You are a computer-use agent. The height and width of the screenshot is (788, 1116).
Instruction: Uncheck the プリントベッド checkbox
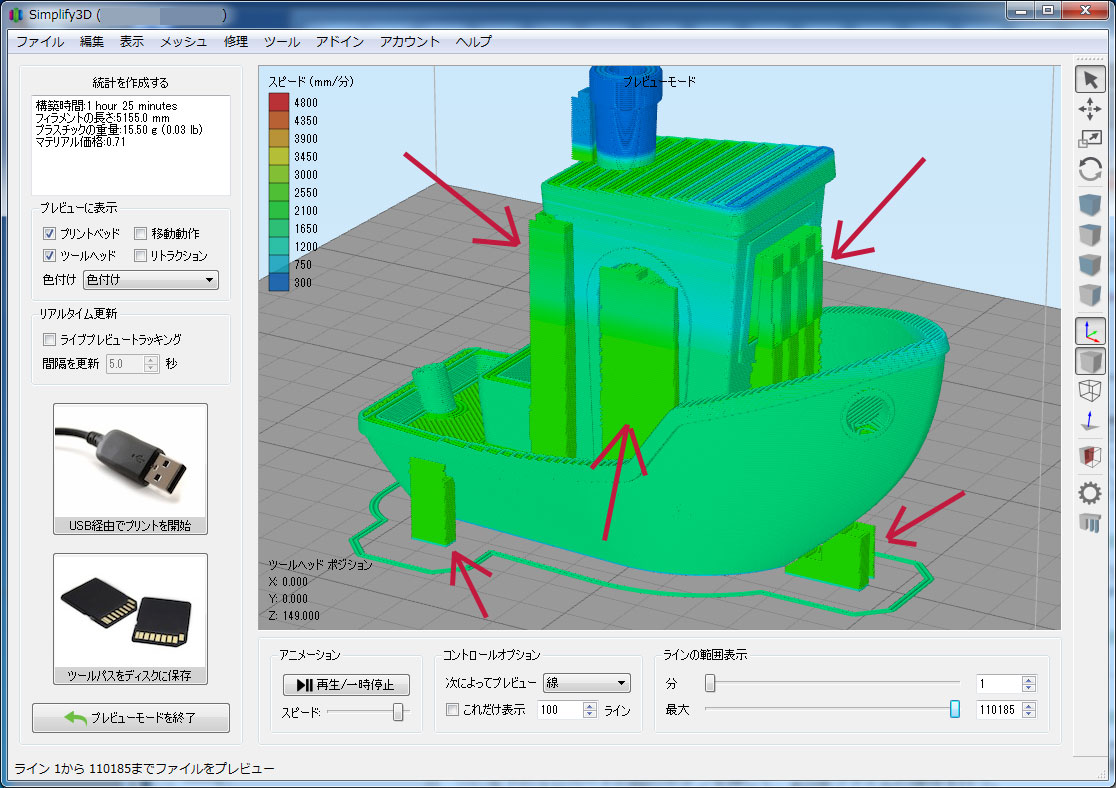coord(49,233)
